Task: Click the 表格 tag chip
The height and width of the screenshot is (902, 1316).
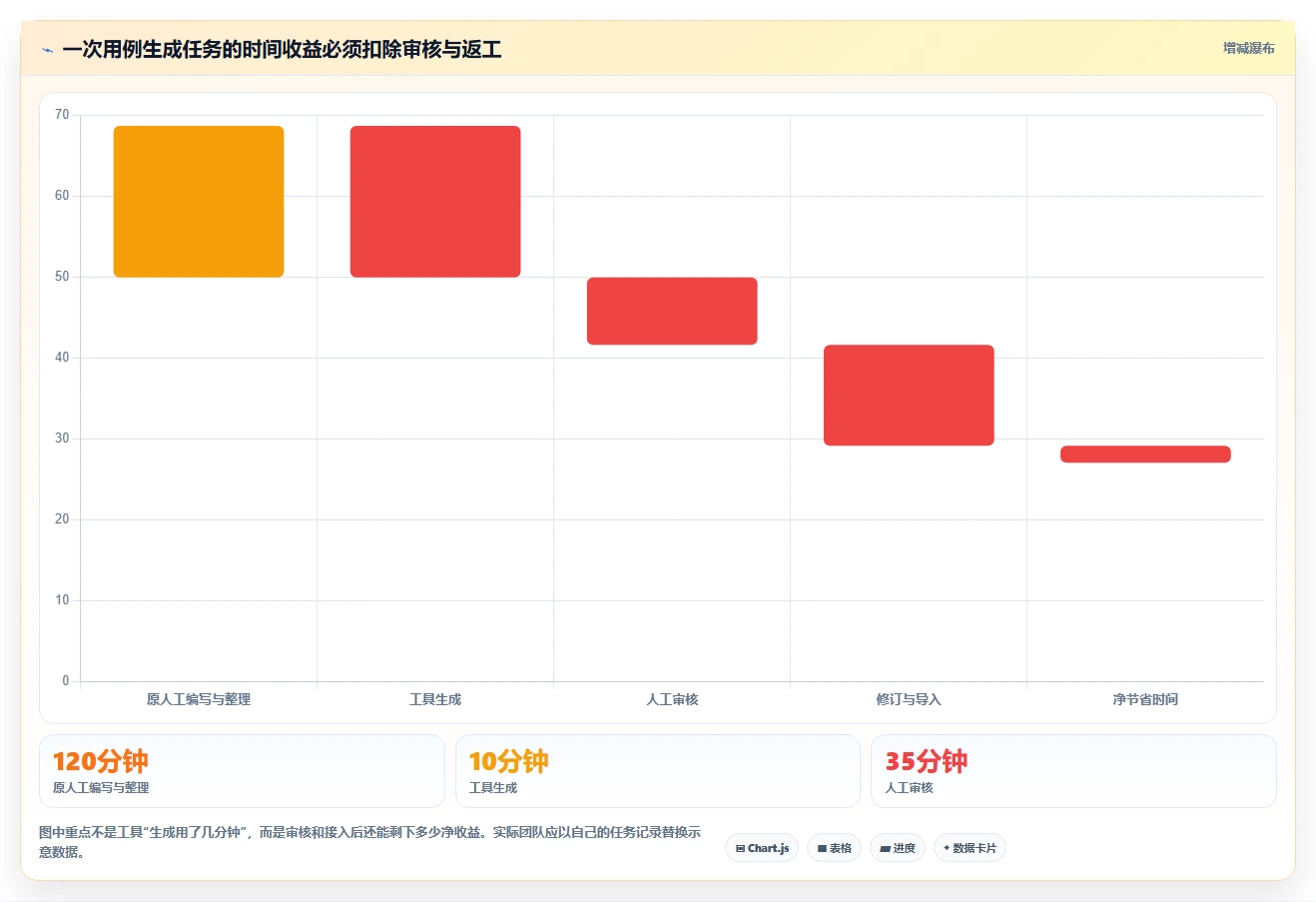Action: (834, 848)
